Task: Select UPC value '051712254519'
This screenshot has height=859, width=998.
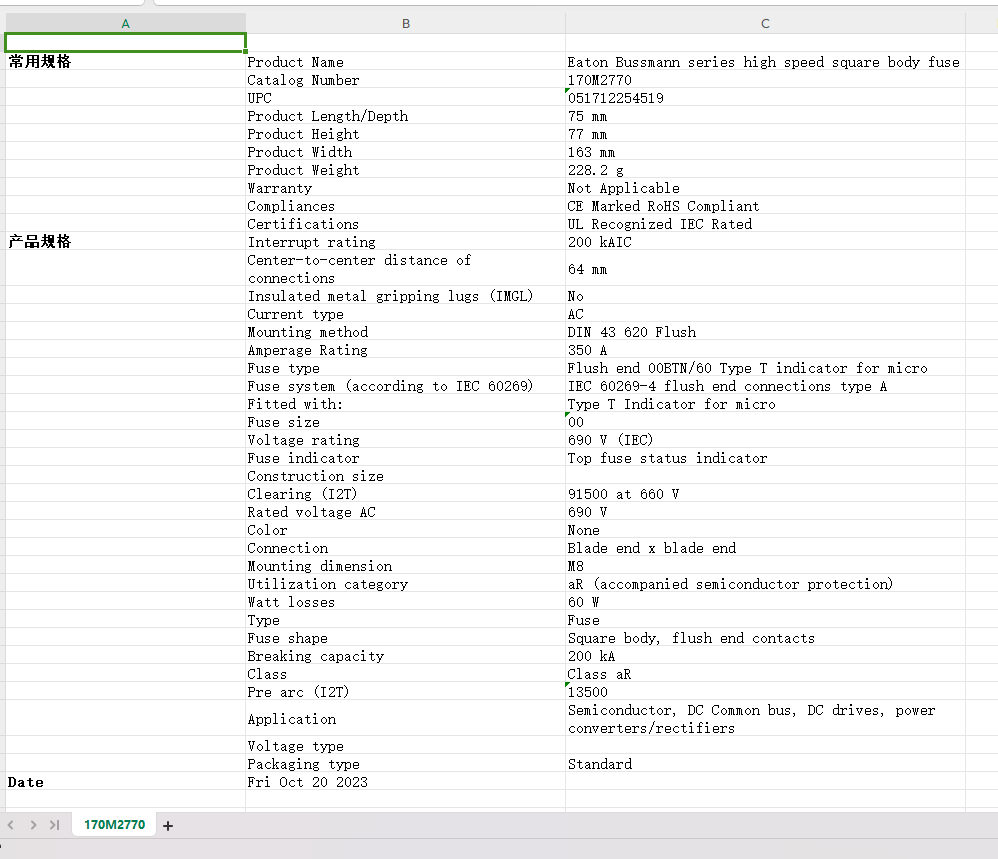Action: tap(765, 97)
